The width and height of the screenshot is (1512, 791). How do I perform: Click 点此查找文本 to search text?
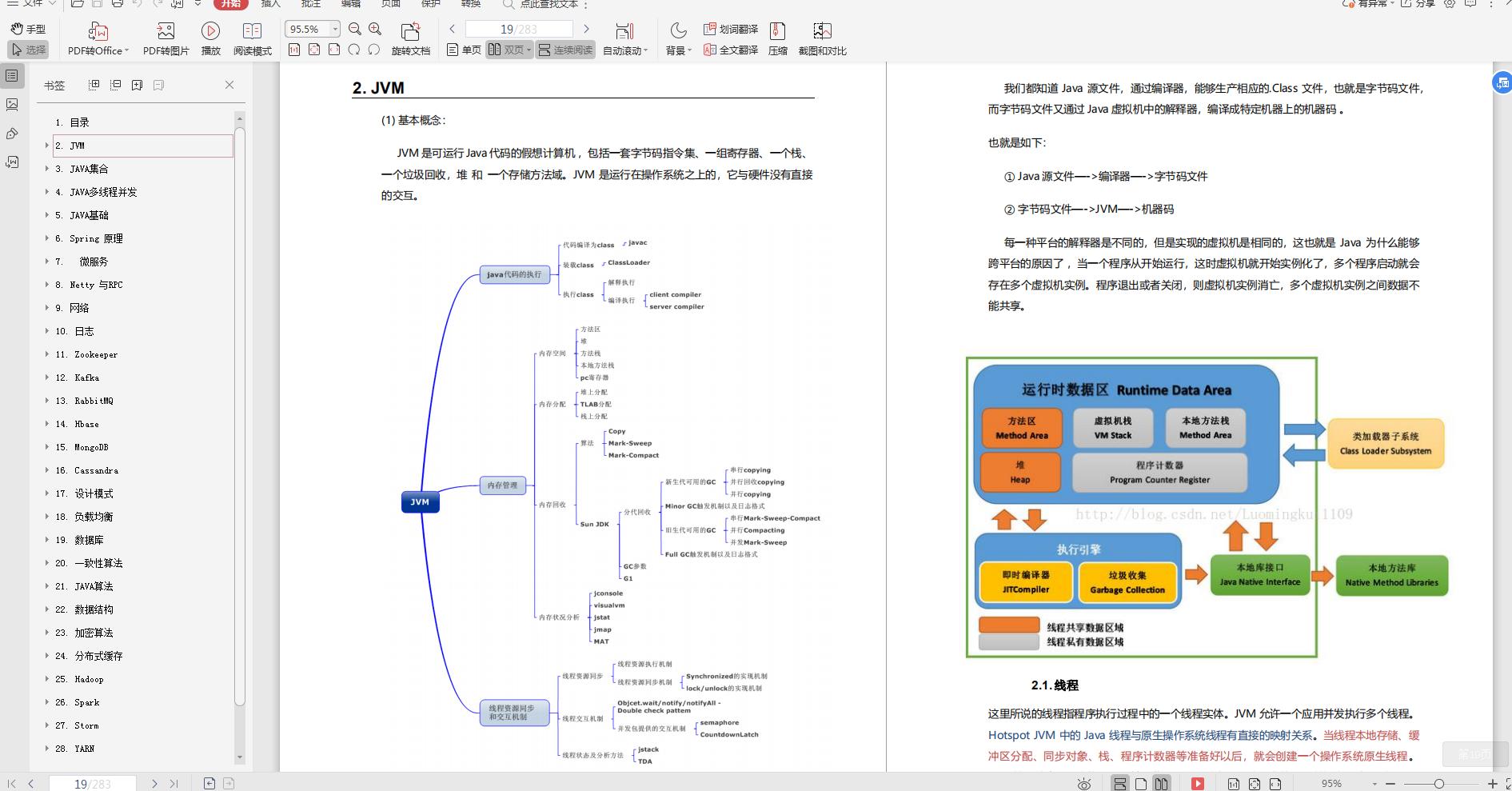[x=551, y=5]
